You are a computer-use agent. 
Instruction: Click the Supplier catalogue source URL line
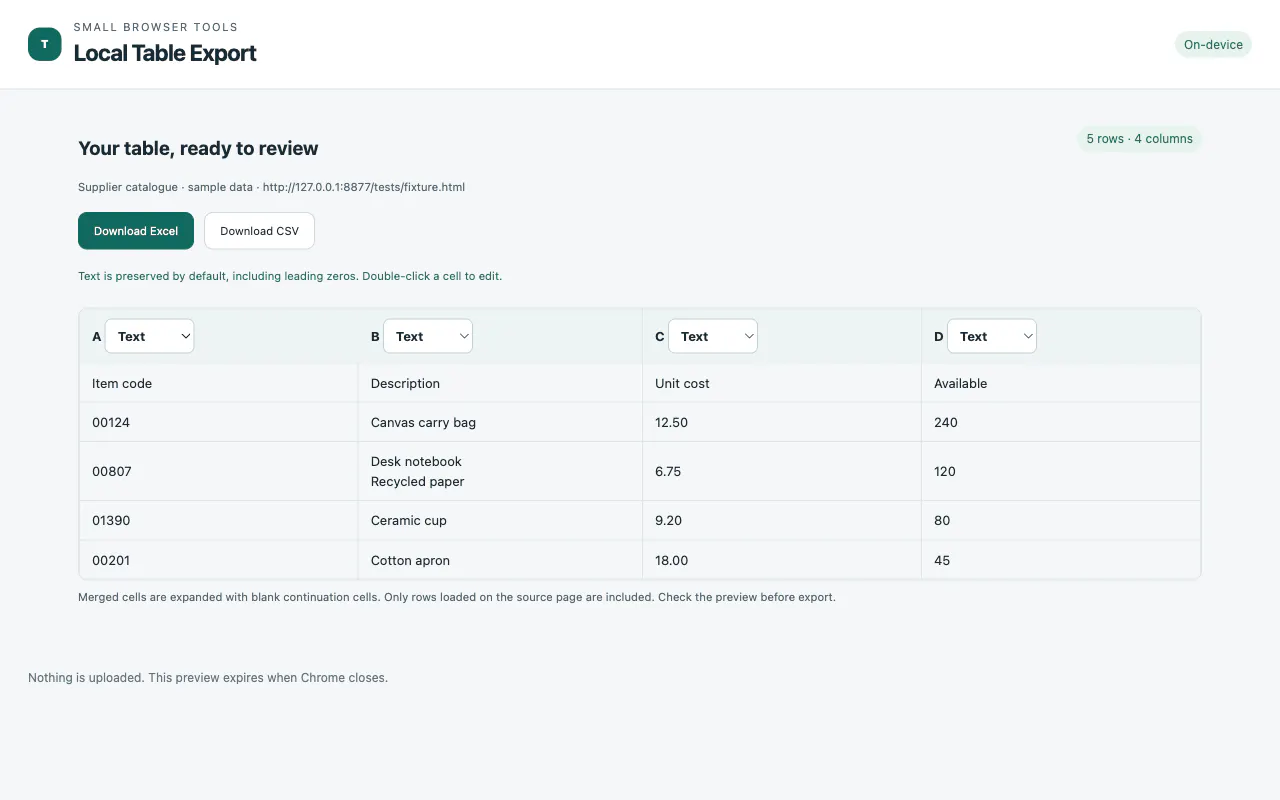(271, 187)
